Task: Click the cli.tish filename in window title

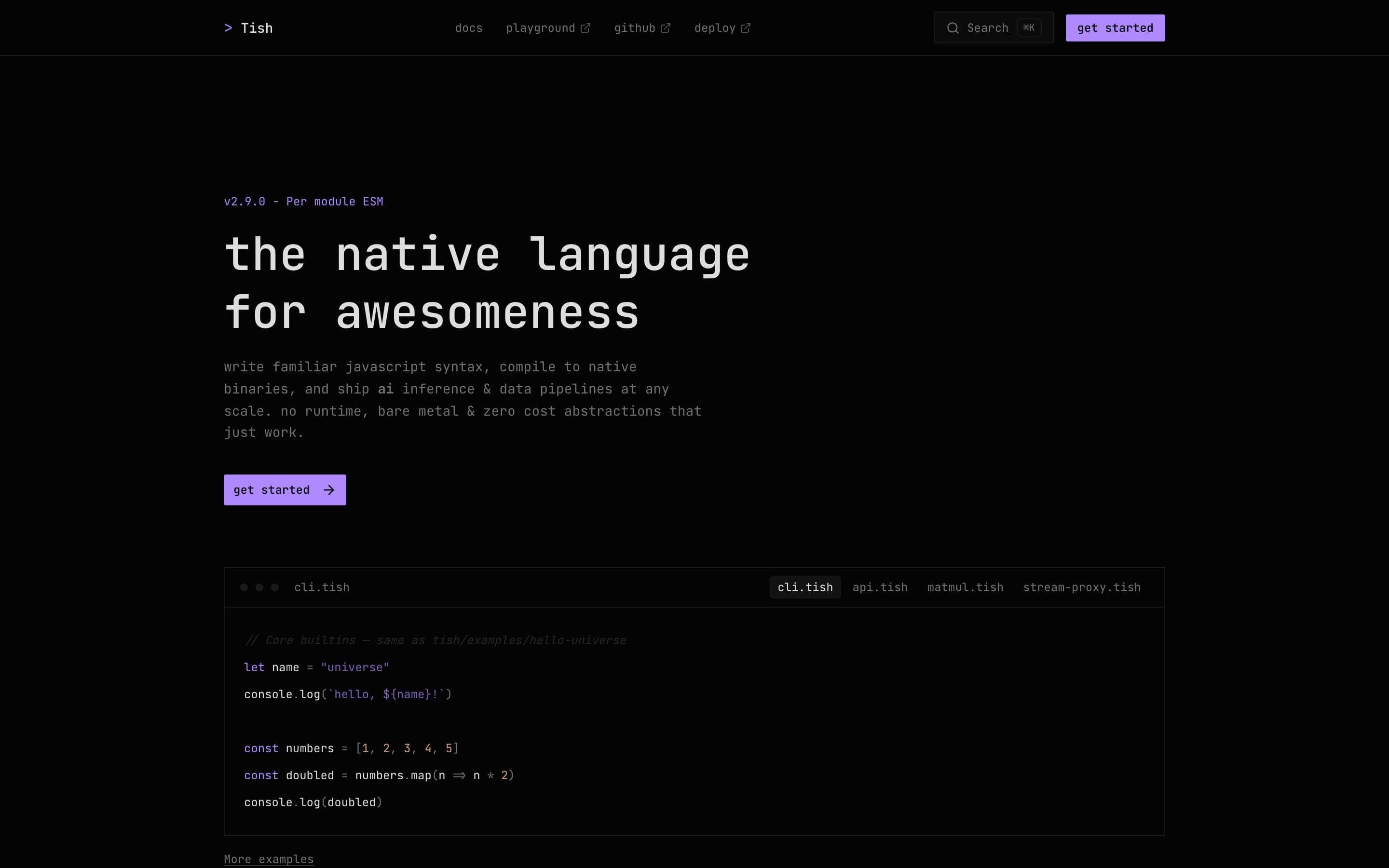Action: tap(321, 587)
